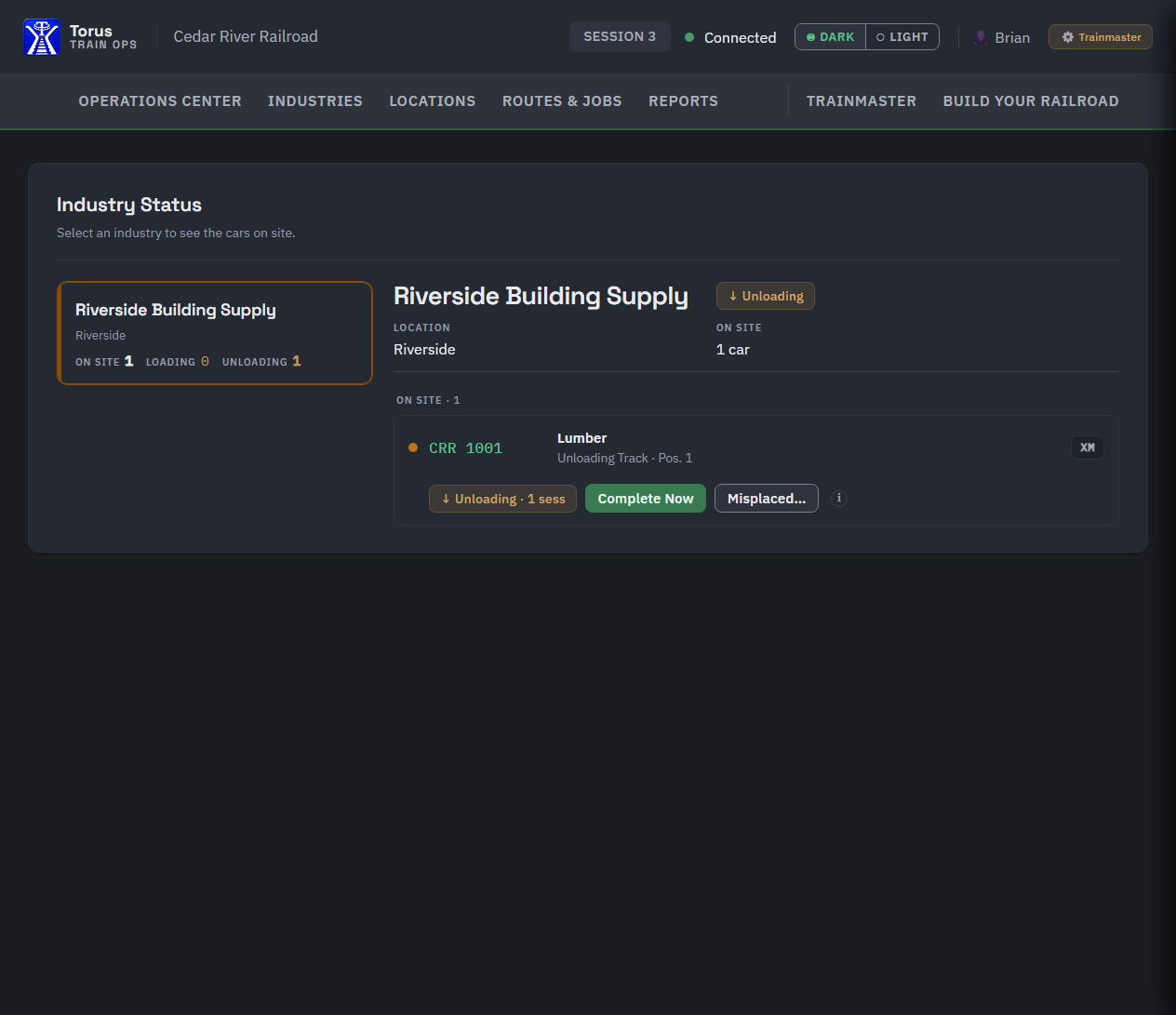Click the Unloading Track · Pos. 1 text

(625, 459)
